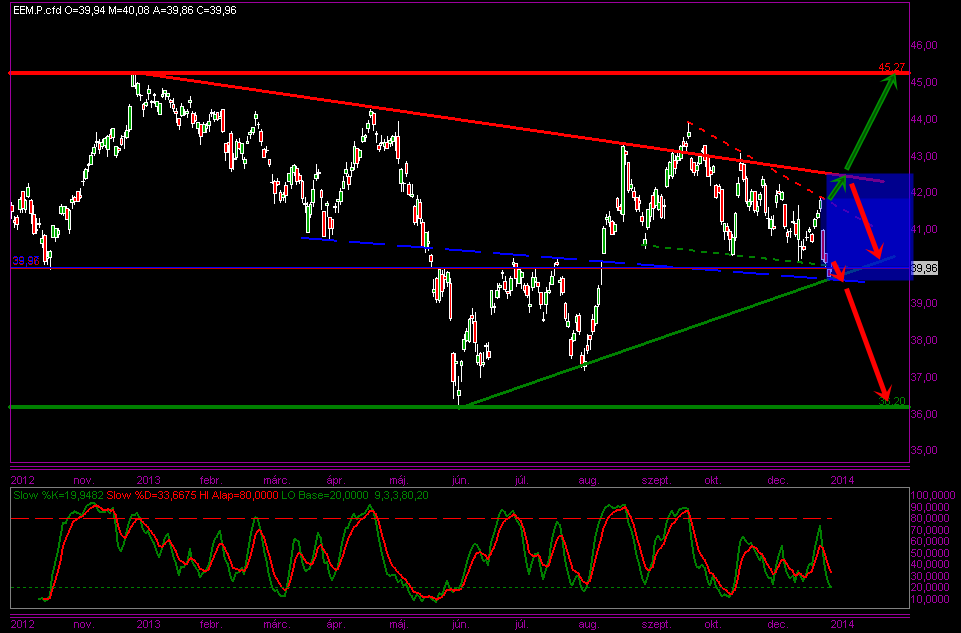Image resolution: width=961 pixels, height=633 pixels.
Task: Select the rising green trendline from the June low
Action: click(x=640, y=343)
